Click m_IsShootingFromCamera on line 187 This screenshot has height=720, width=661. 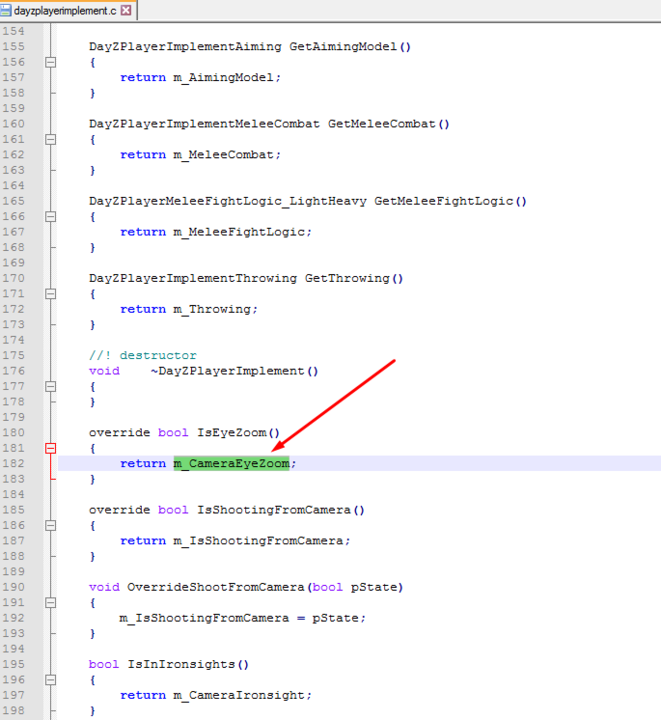(x=258, y=541)
